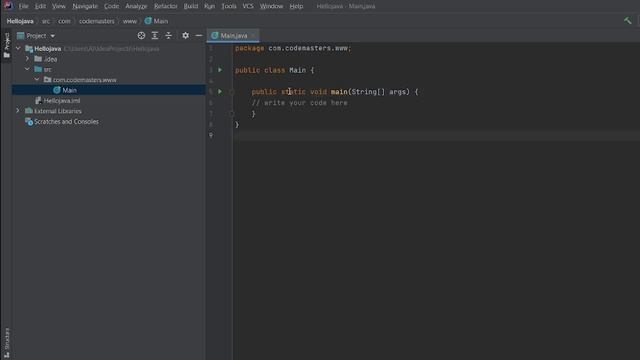
Task: Click the fold marker at main method line
Action: tap(231, 92)
